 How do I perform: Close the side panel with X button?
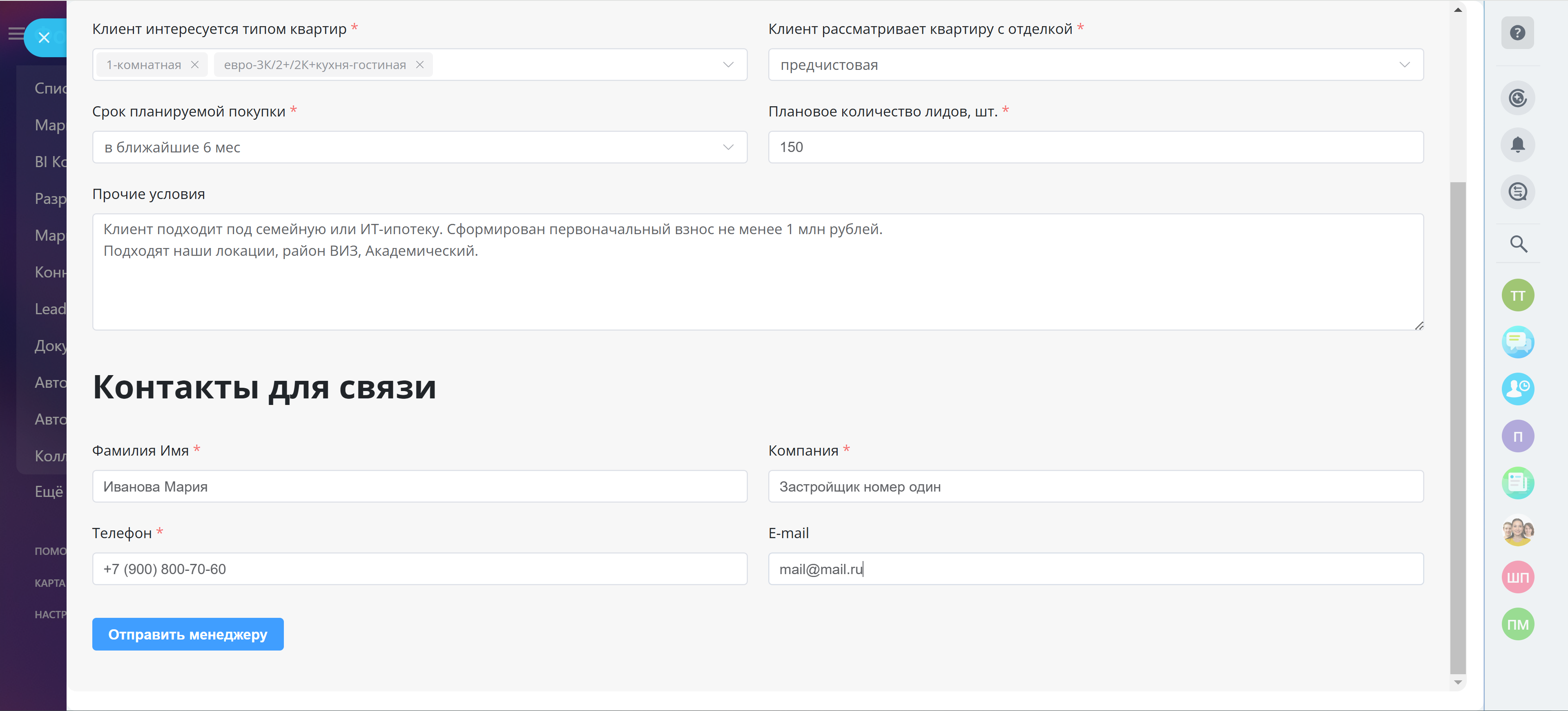coord(44,38)
